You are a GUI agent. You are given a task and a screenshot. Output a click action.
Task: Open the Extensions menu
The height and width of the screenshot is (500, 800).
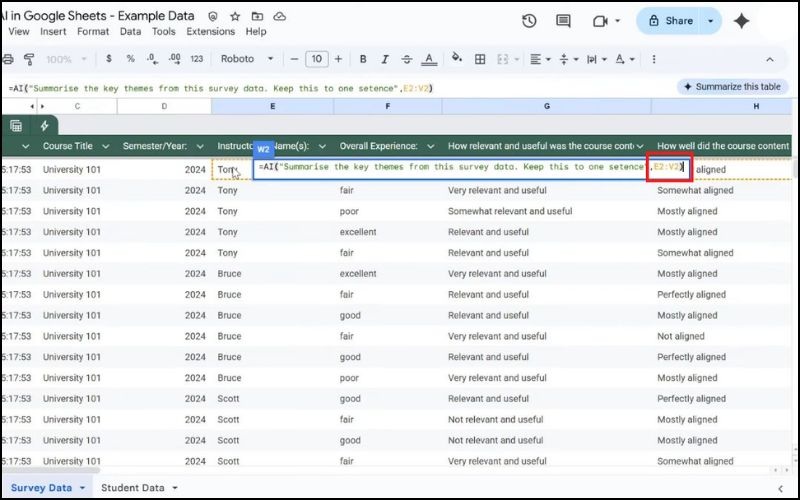point(210,32)
